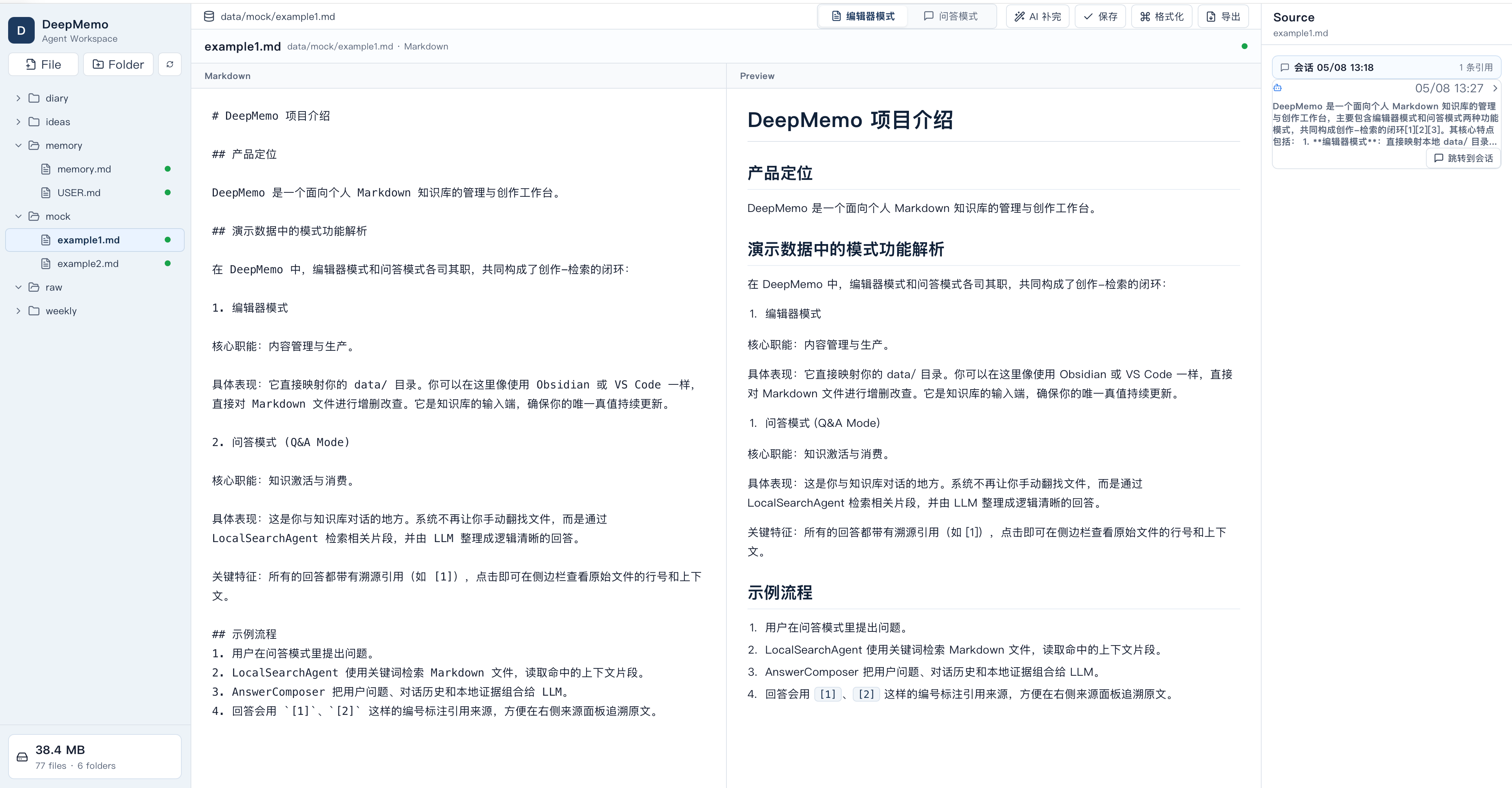Expand message chevron beside 05/08 13:27
This screenshot has width=1512, height=788.
(x=1495, y=88)
